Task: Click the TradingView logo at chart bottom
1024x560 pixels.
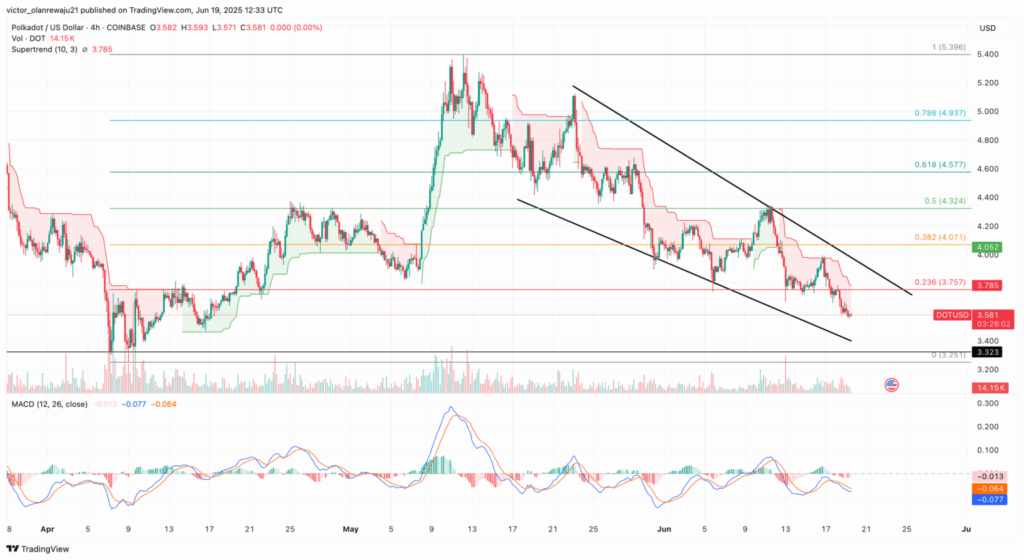Action: [38, 549]
